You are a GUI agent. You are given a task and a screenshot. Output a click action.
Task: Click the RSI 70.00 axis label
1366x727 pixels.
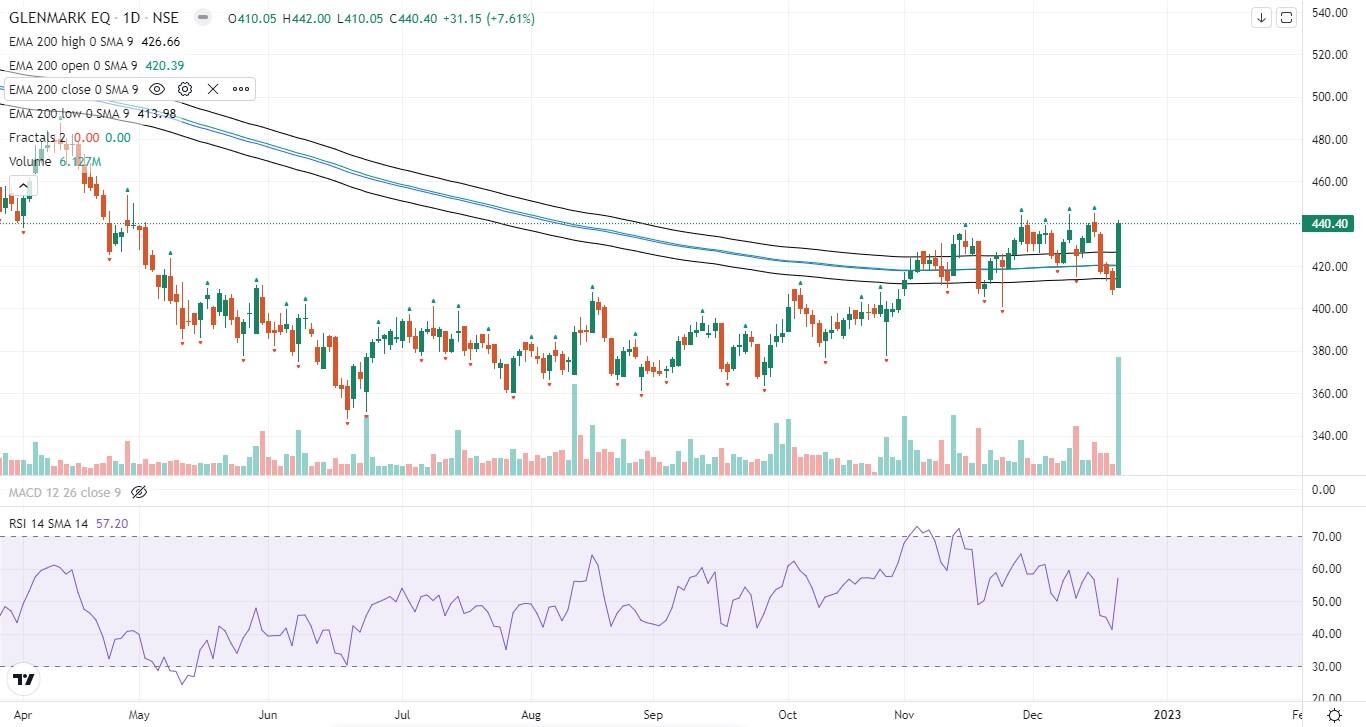(1326, 537)
